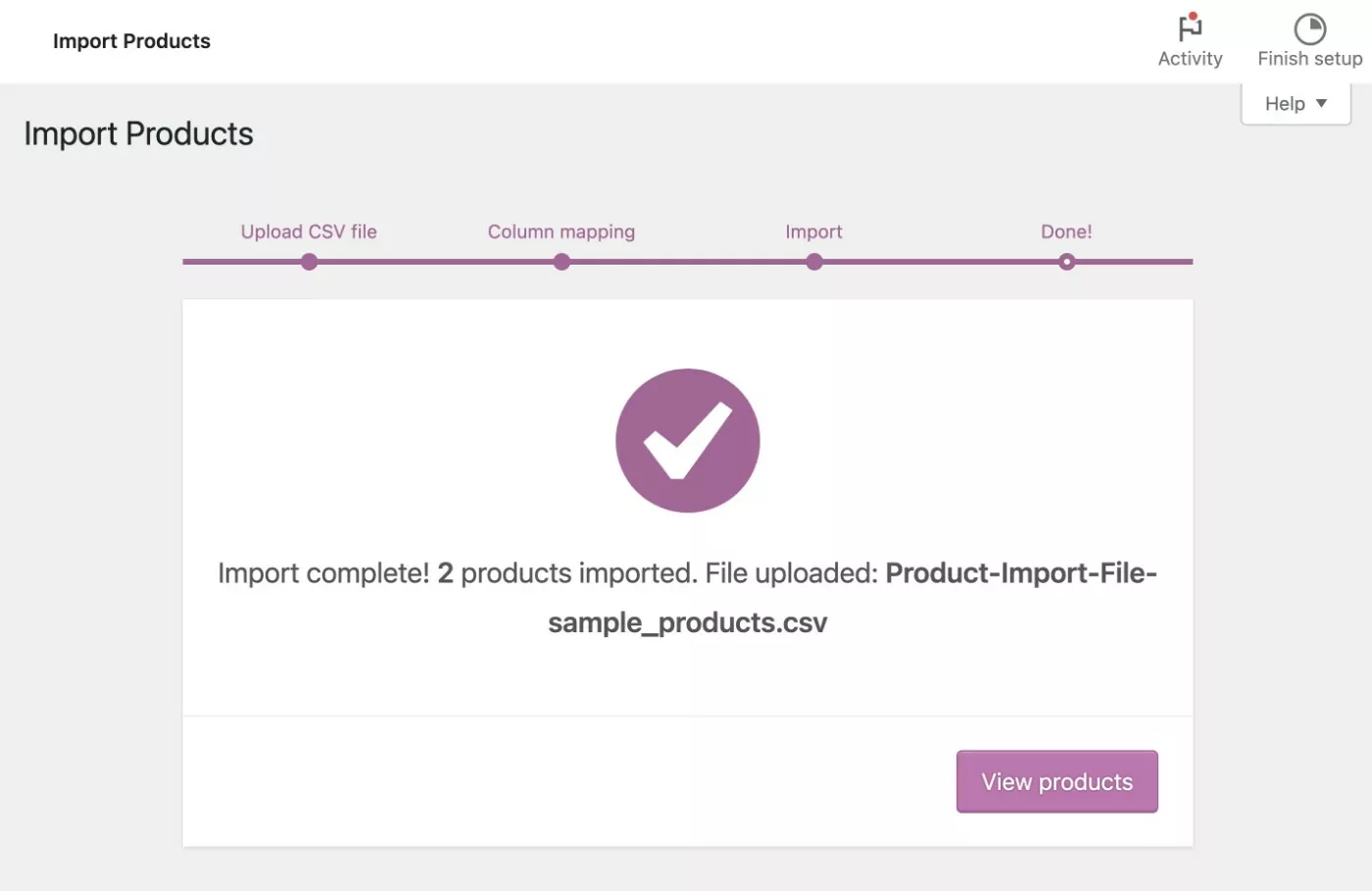
Task: Click the Column mapping step dot
Action: tap(562, 262)
